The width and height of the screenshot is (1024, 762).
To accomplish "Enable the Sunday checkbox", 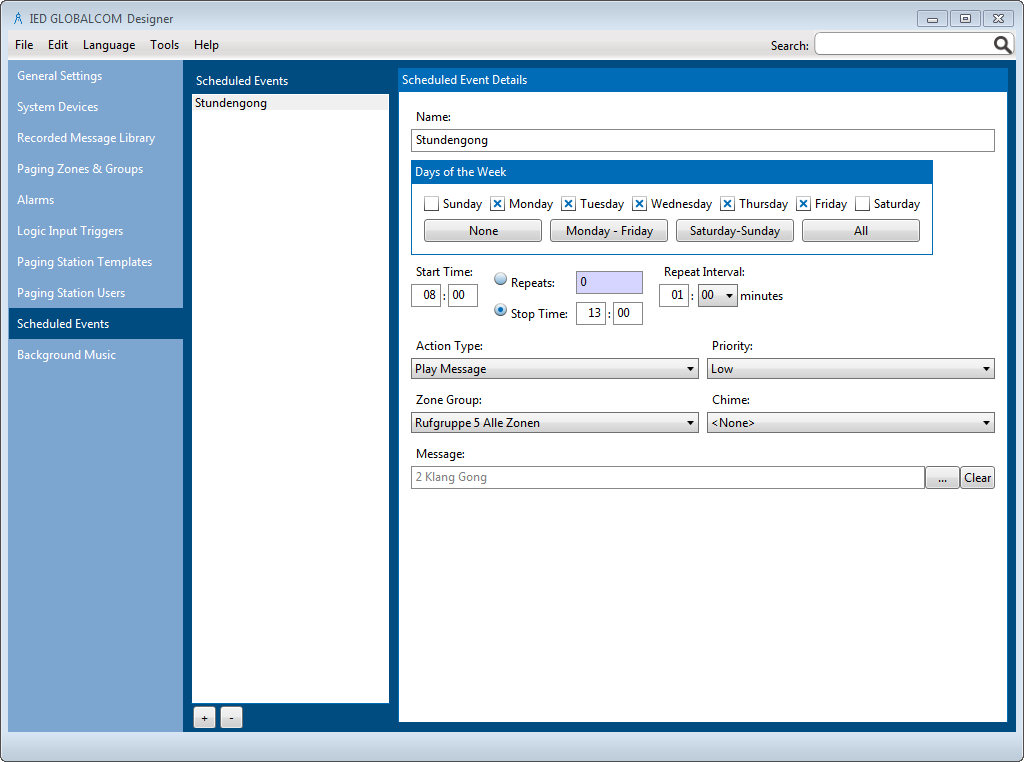I will pos(432,204).
